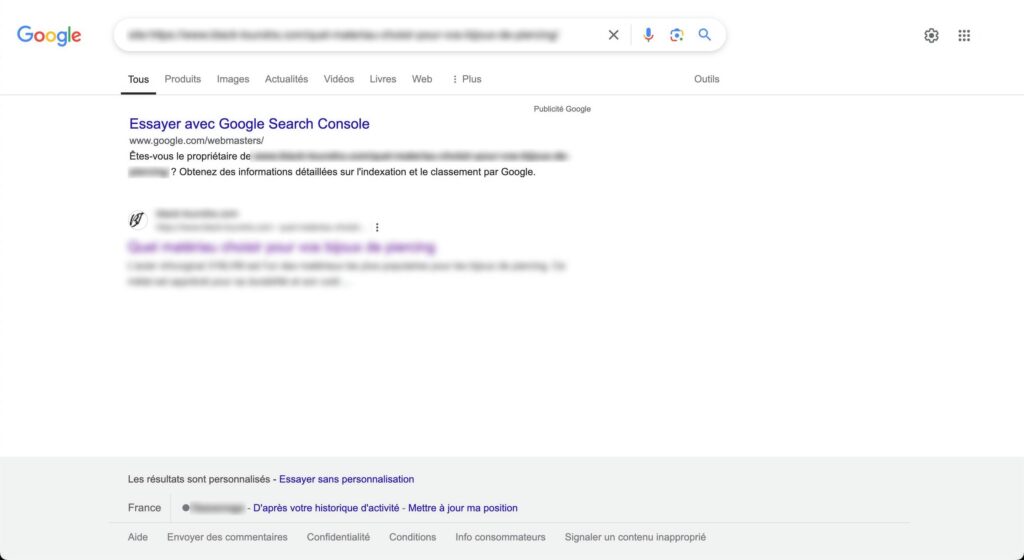Switch to Vidéos tab
Viewport: 1024px width, 560px height.
coord(339,79)
